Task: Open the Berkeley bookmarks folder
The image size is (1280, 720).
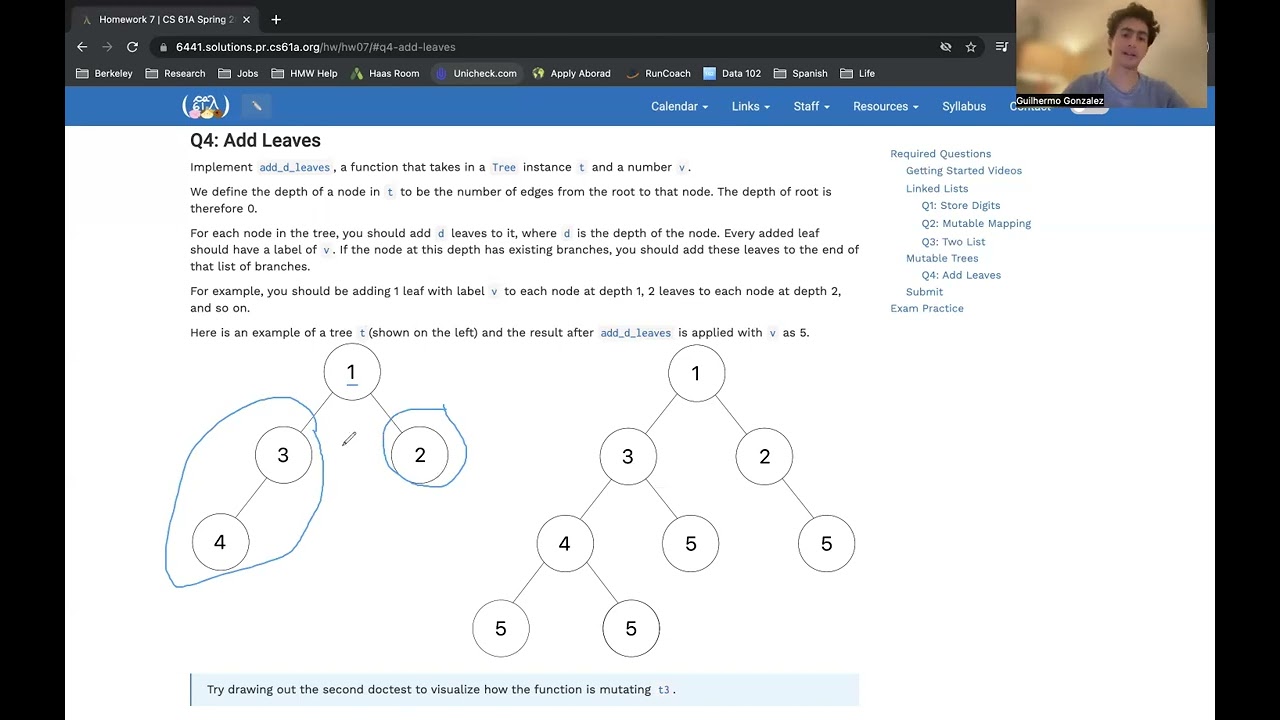Action: (x=104, y=73)
